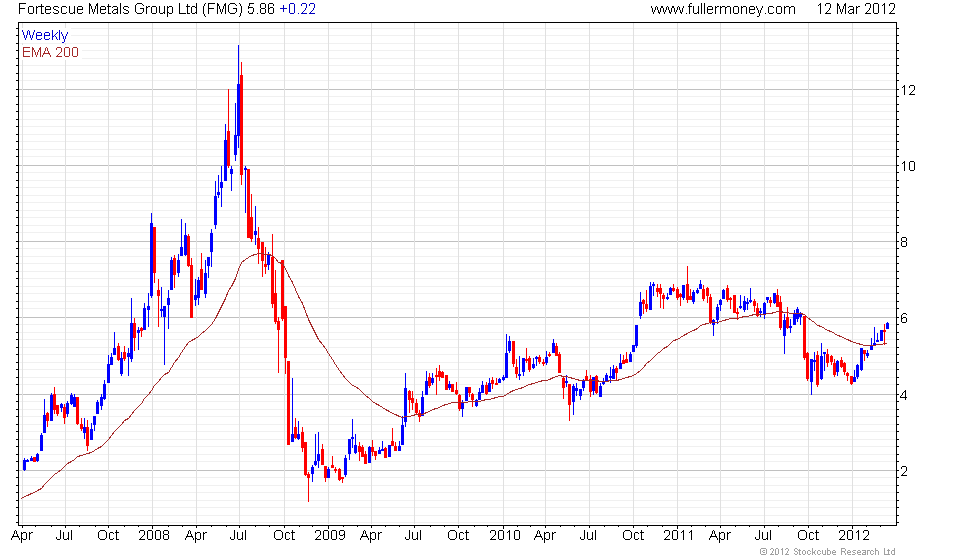Click the 12 Mar 2012 date
980x560 pixels.
pyautogui.click(x=856, y=9)
